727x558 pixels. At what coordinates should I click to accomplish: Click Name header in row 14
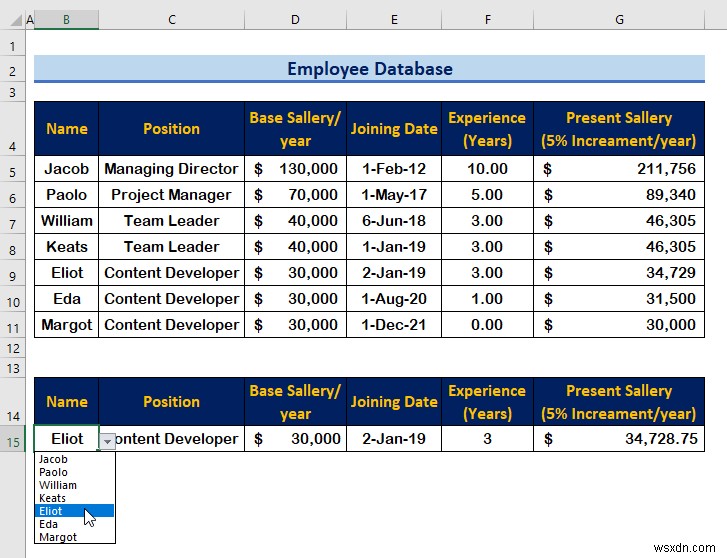[x=66, y=402]
